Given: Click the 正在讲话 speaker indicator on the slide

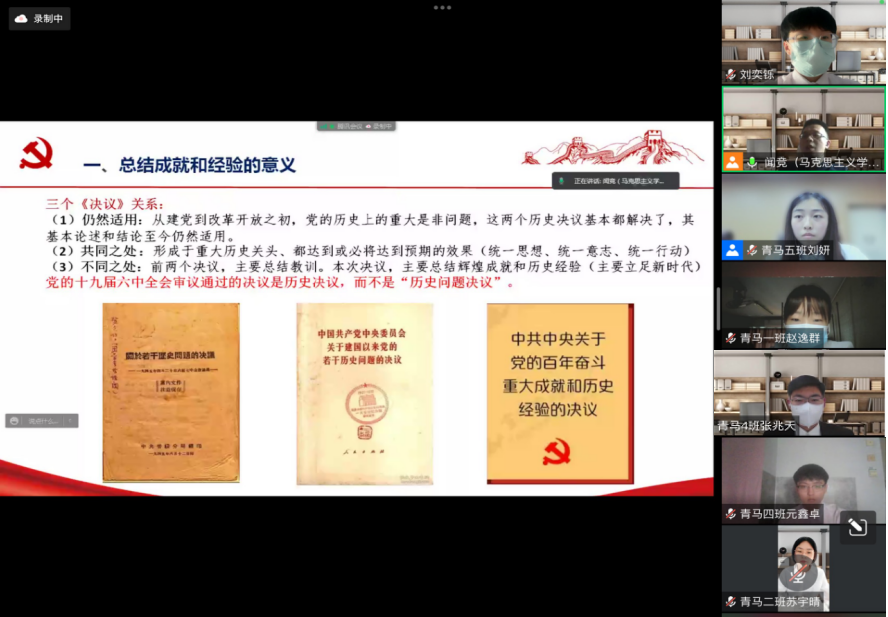Looking at the screenshot, I should click(x=615, y=181).
